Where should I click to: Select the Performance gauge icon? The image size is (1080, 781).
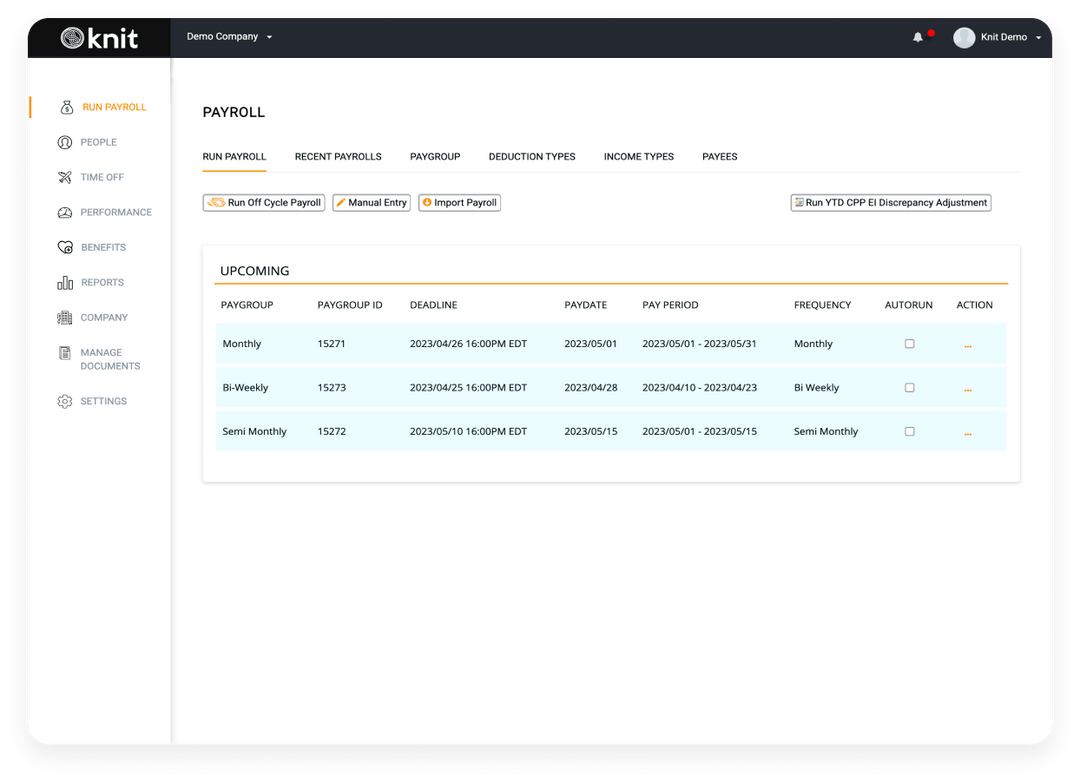65,213
